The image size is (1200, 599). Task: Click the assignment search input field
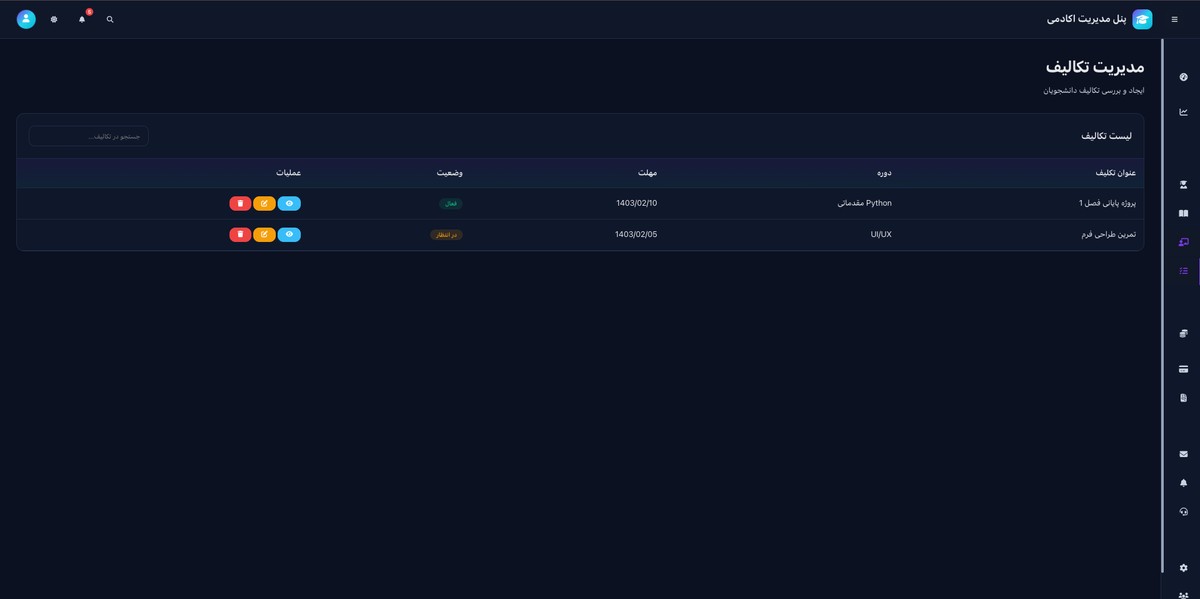(88, 136)
